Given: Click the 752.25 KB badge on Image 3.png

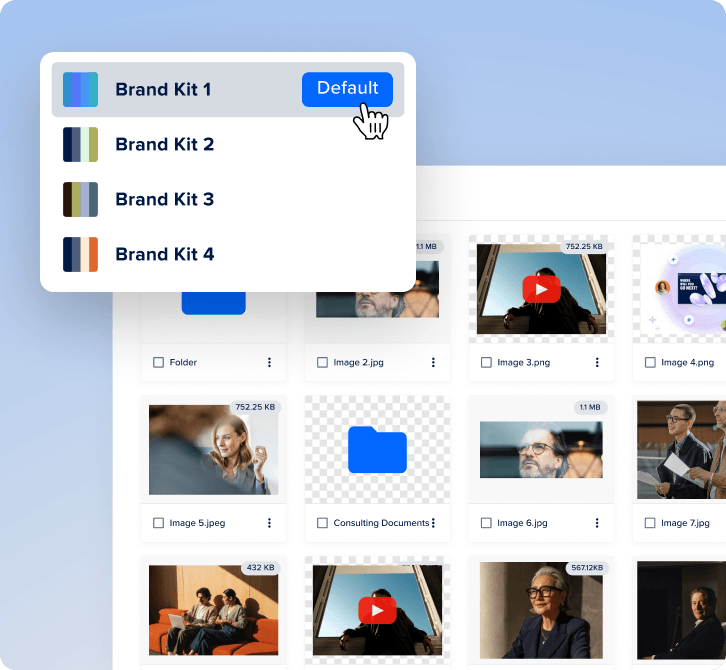Looking at the screenshot, I should tap(584, 246).
